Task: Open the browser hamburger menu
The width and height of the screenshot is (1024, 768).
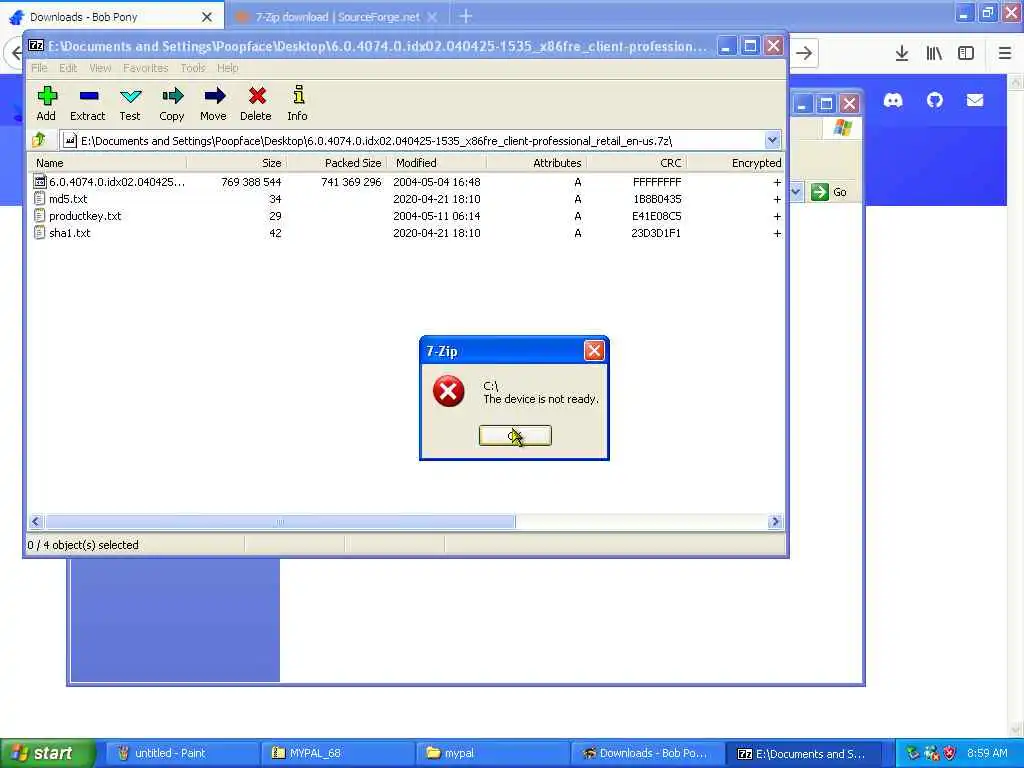Action: pyautogui.click(x=1004, y=54)
